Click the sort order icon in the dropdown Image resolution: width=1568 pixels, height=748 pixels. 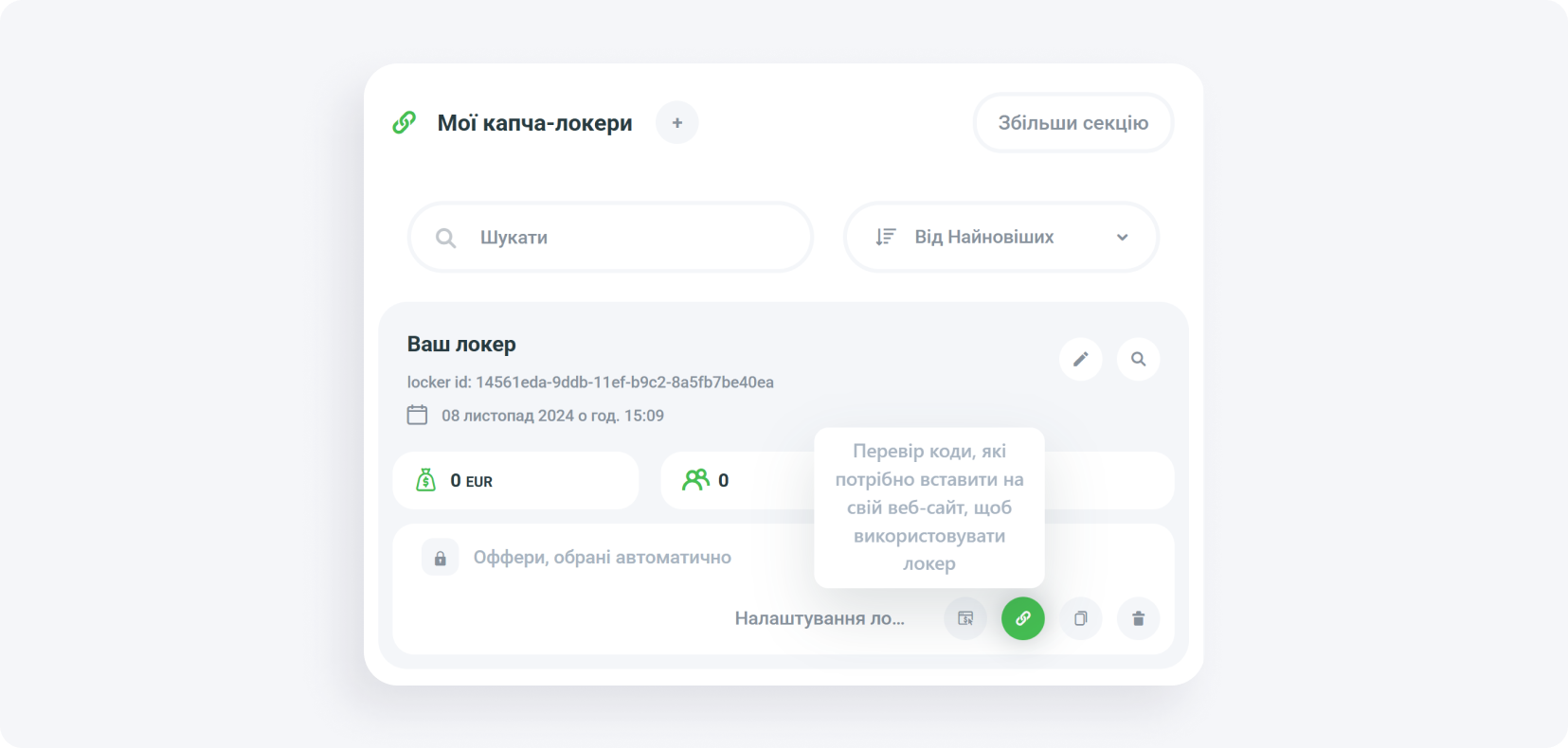(885, 237)
